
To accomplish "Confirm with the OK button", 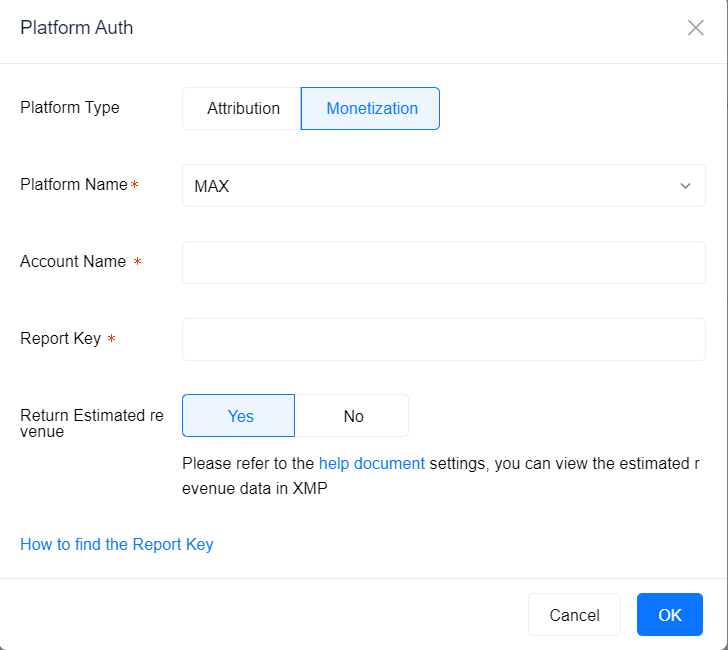I will 670,615.
